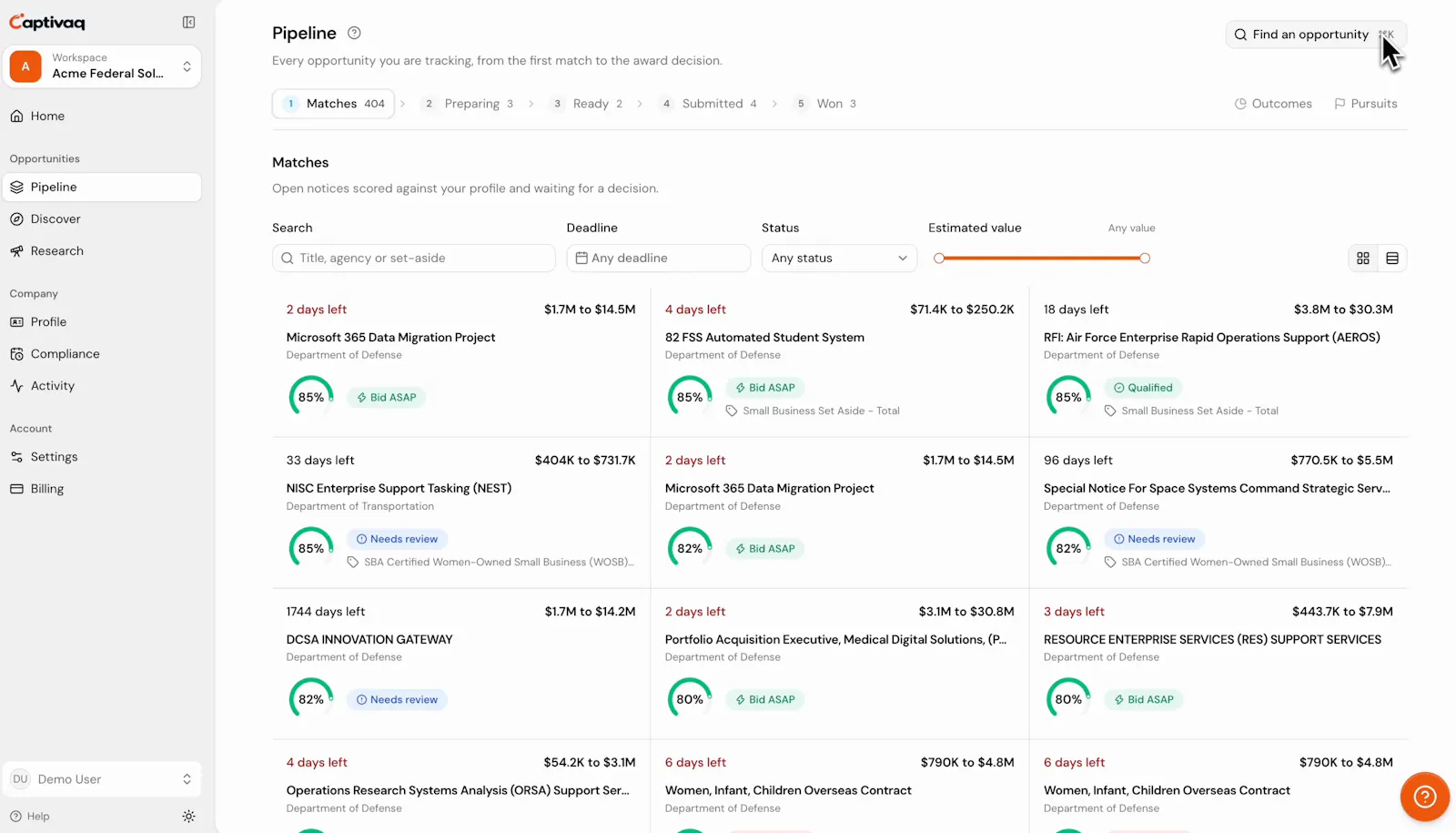This screenshot has height=833, width=1456.
Task: Click the estimated value slider track
Action: (1042, 259)
